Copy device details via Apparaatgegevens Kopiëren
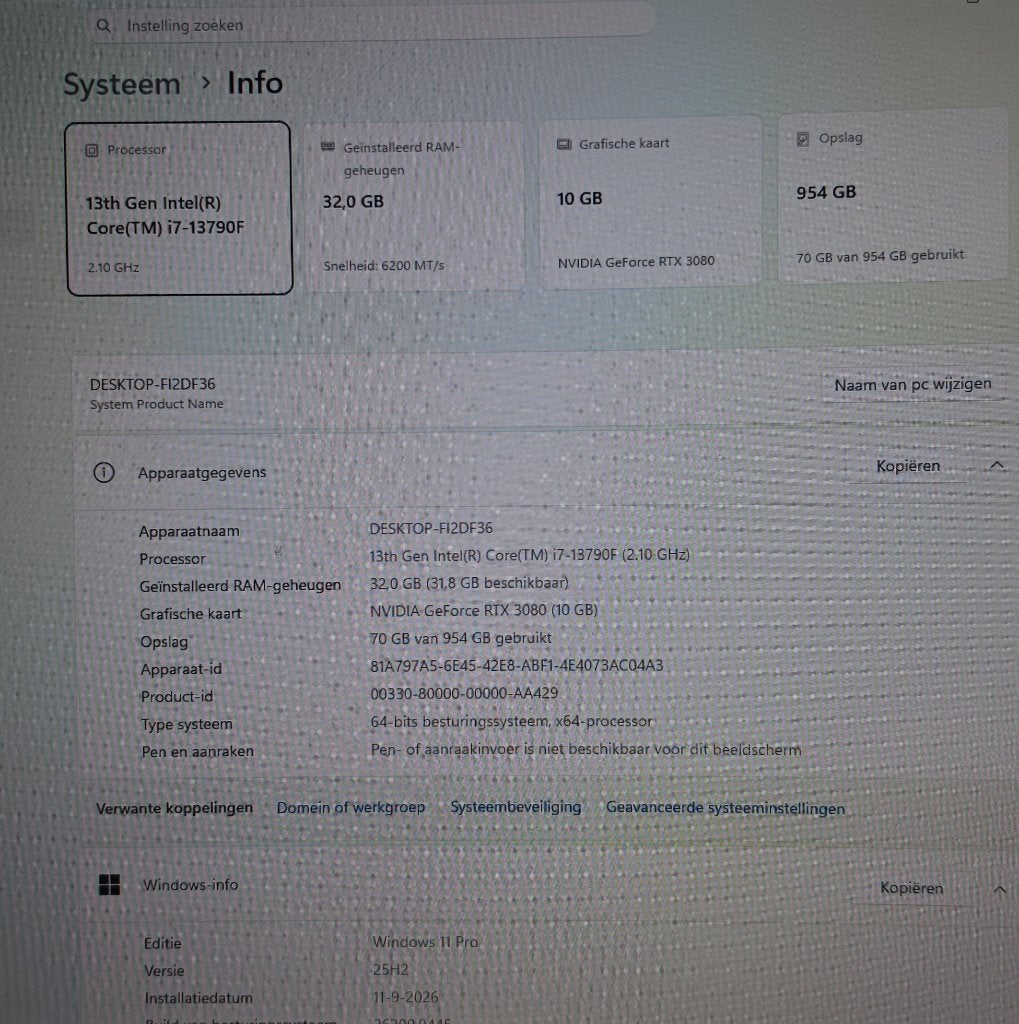This screenshot has height=1024, width=1019. click(908, 466)
